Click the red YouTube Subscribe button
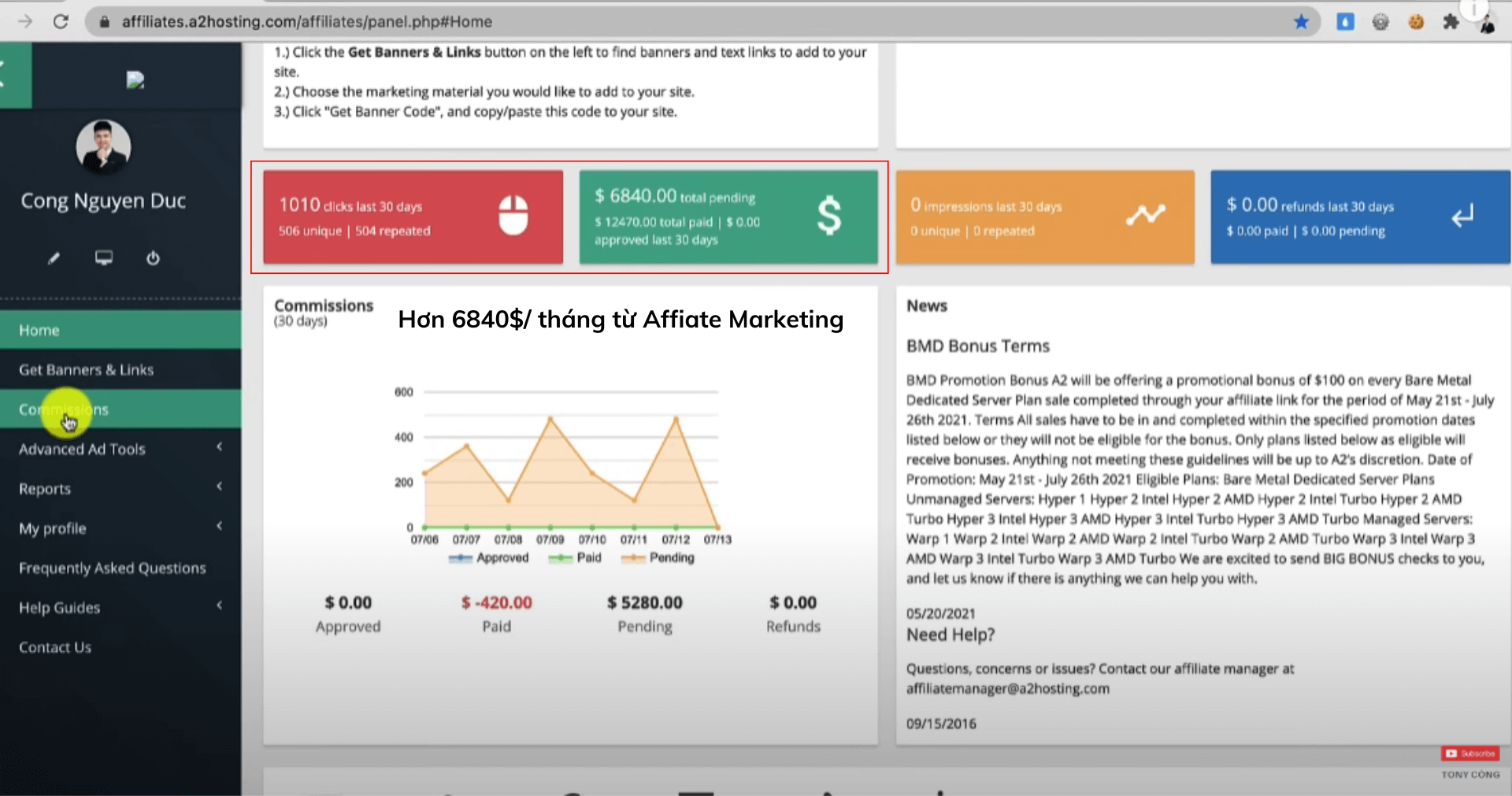 point(1470,753)
